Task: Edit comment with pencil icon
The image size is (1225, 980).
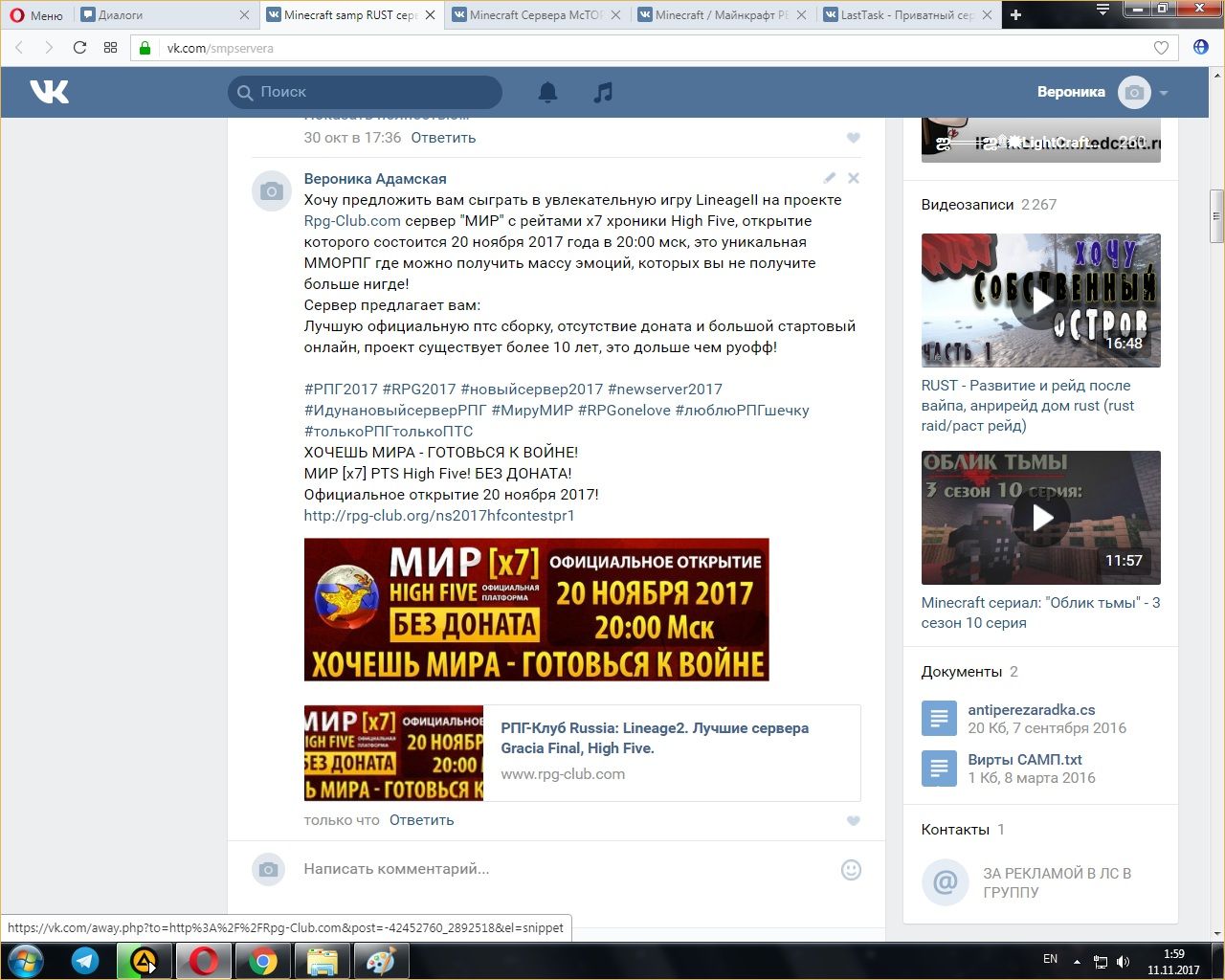Action: 830,178
